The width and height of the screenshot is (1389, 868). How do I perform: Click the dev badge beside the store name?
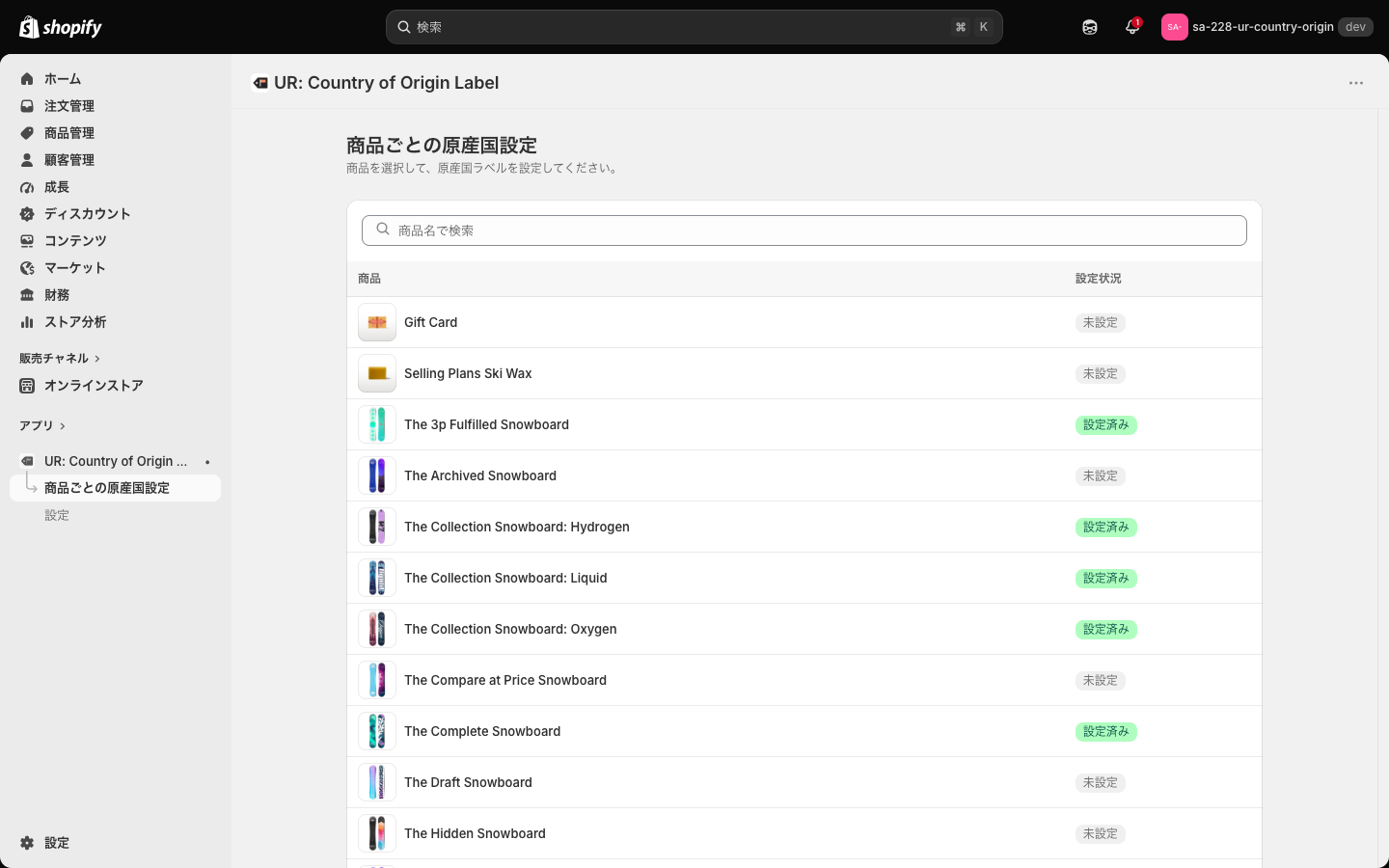click(1355, 27)
